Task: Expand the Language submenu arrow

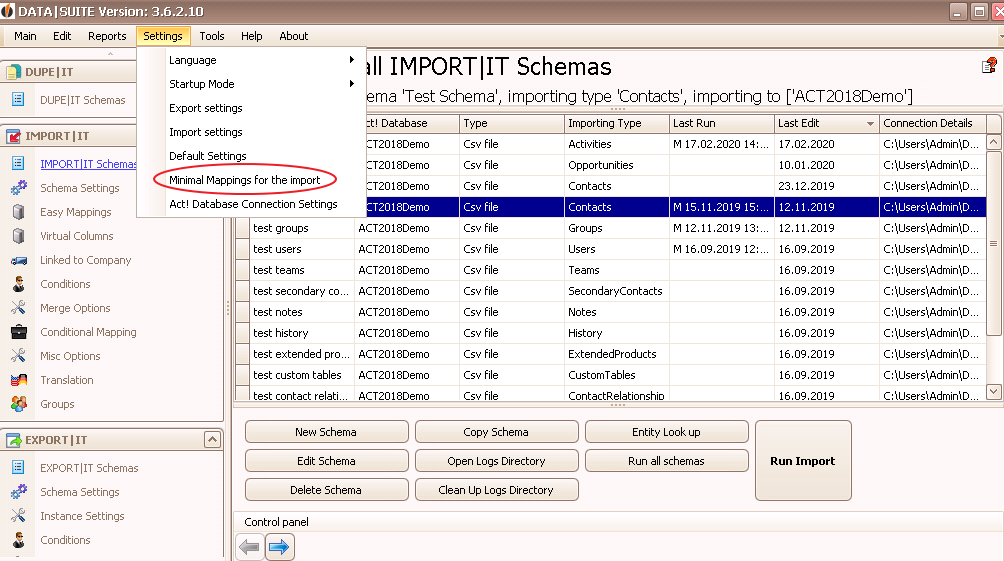Action: 352,60
